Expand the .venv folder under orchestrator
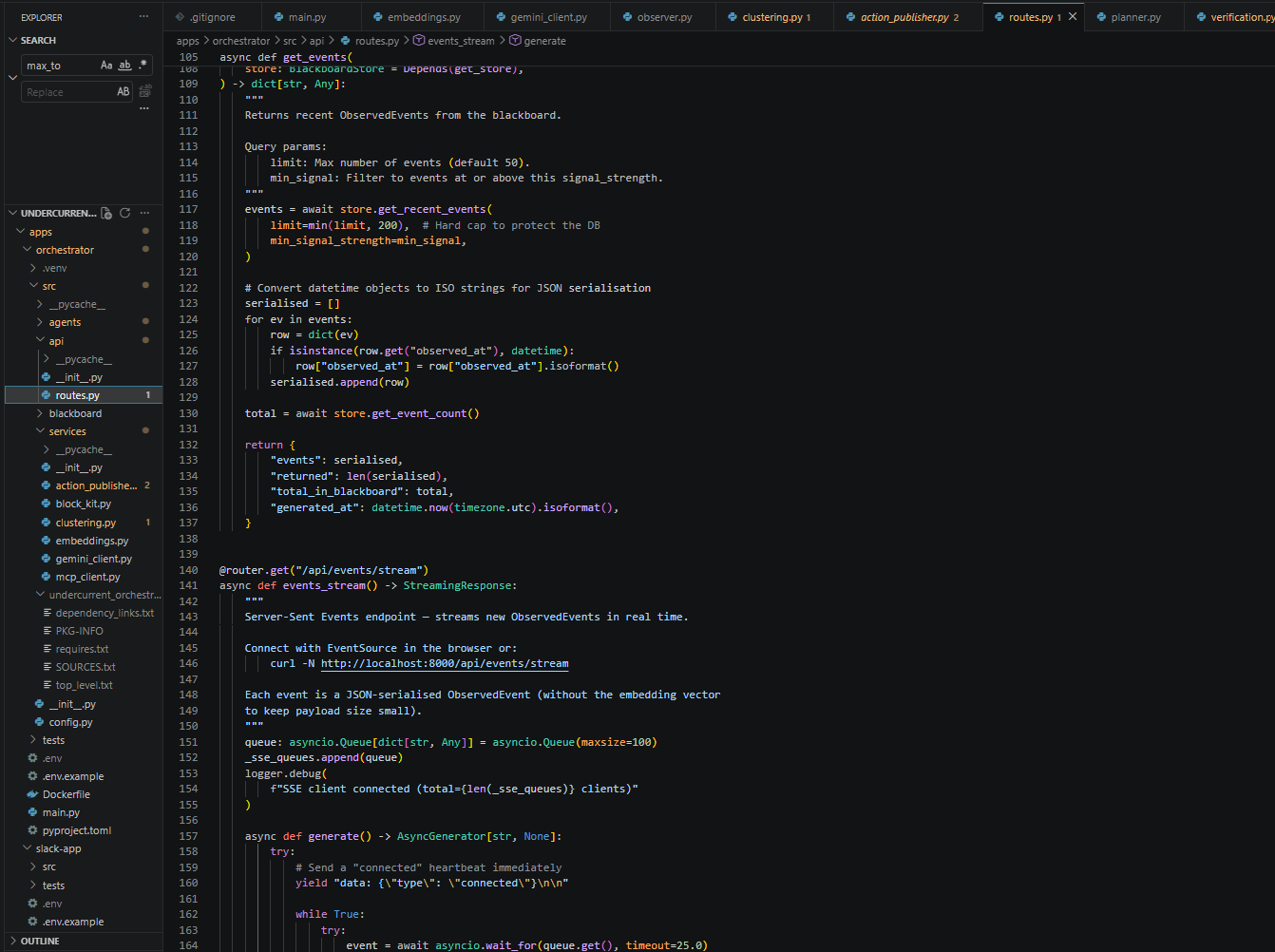 click(54, 268)
